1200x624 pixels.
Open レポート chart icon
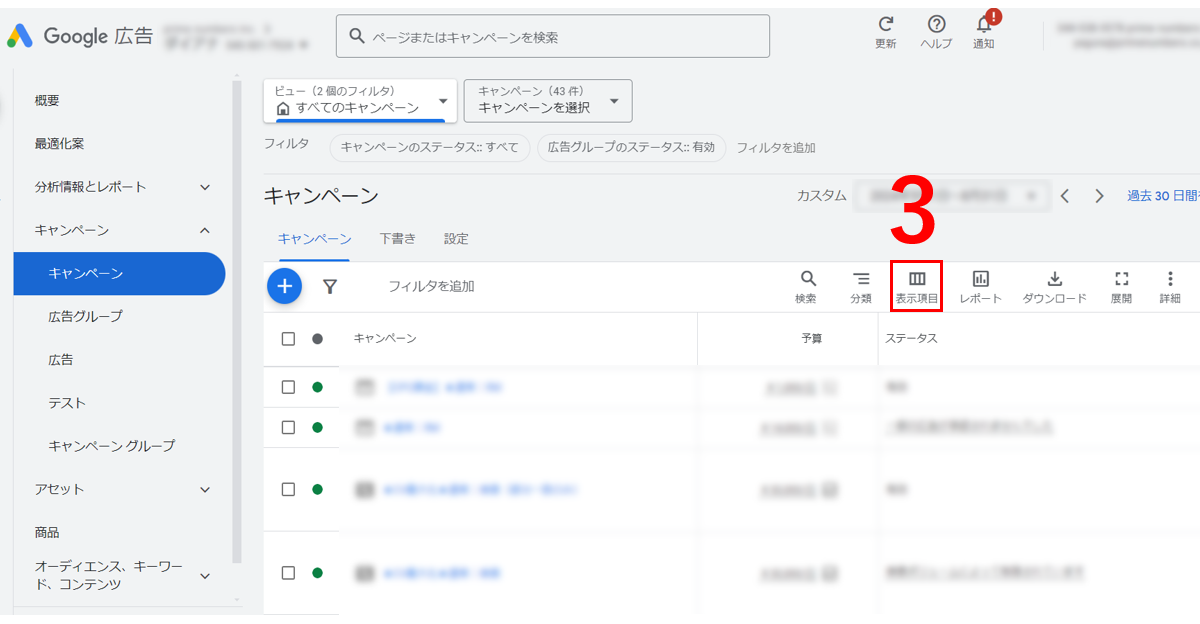(981, 287)
